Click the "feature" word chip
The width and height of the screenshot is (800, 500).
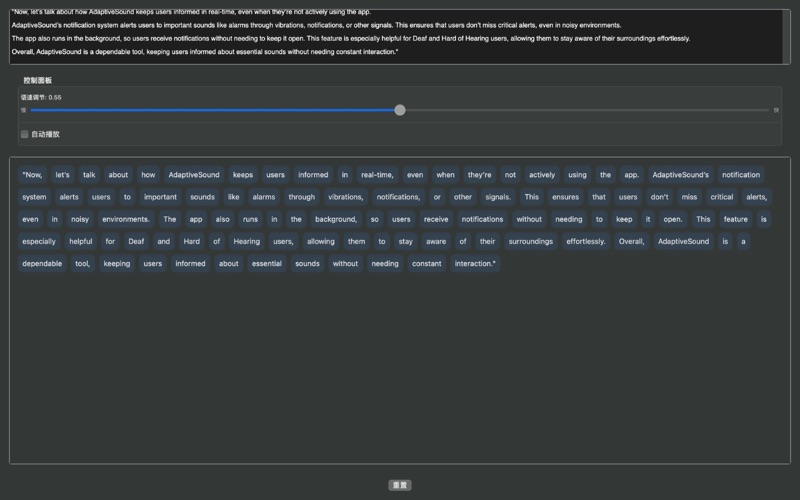pos(736,219)
